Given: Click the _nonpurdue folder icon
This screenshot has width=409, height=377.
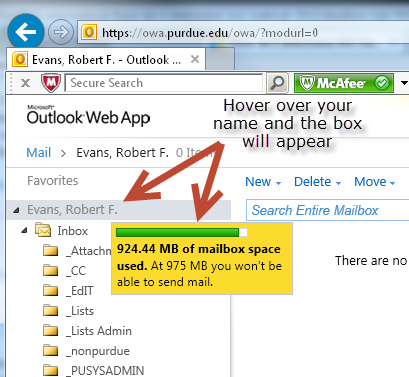Looking at the screenshot, I should tap(51, 350).
